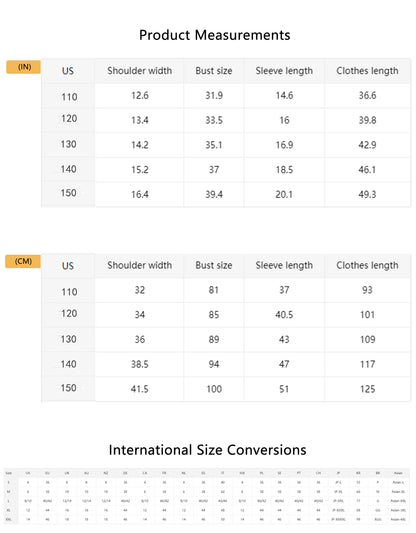Click the 38.5 shoulder width cell
The height and width of the screenshot is (533, 416).
140,364
